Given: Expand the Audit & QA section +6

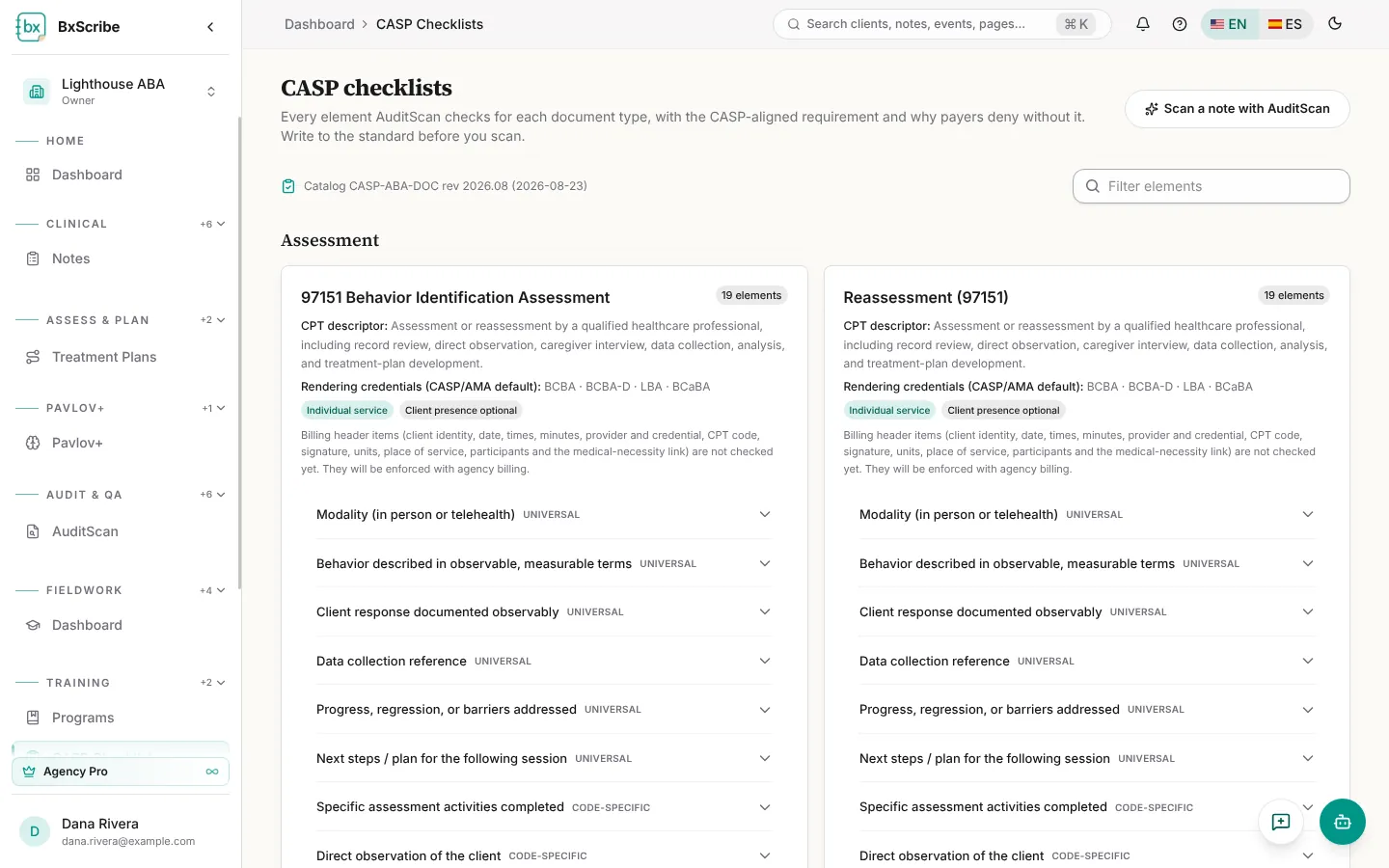Looking at the screenshot, I should [x=212, y=495].
